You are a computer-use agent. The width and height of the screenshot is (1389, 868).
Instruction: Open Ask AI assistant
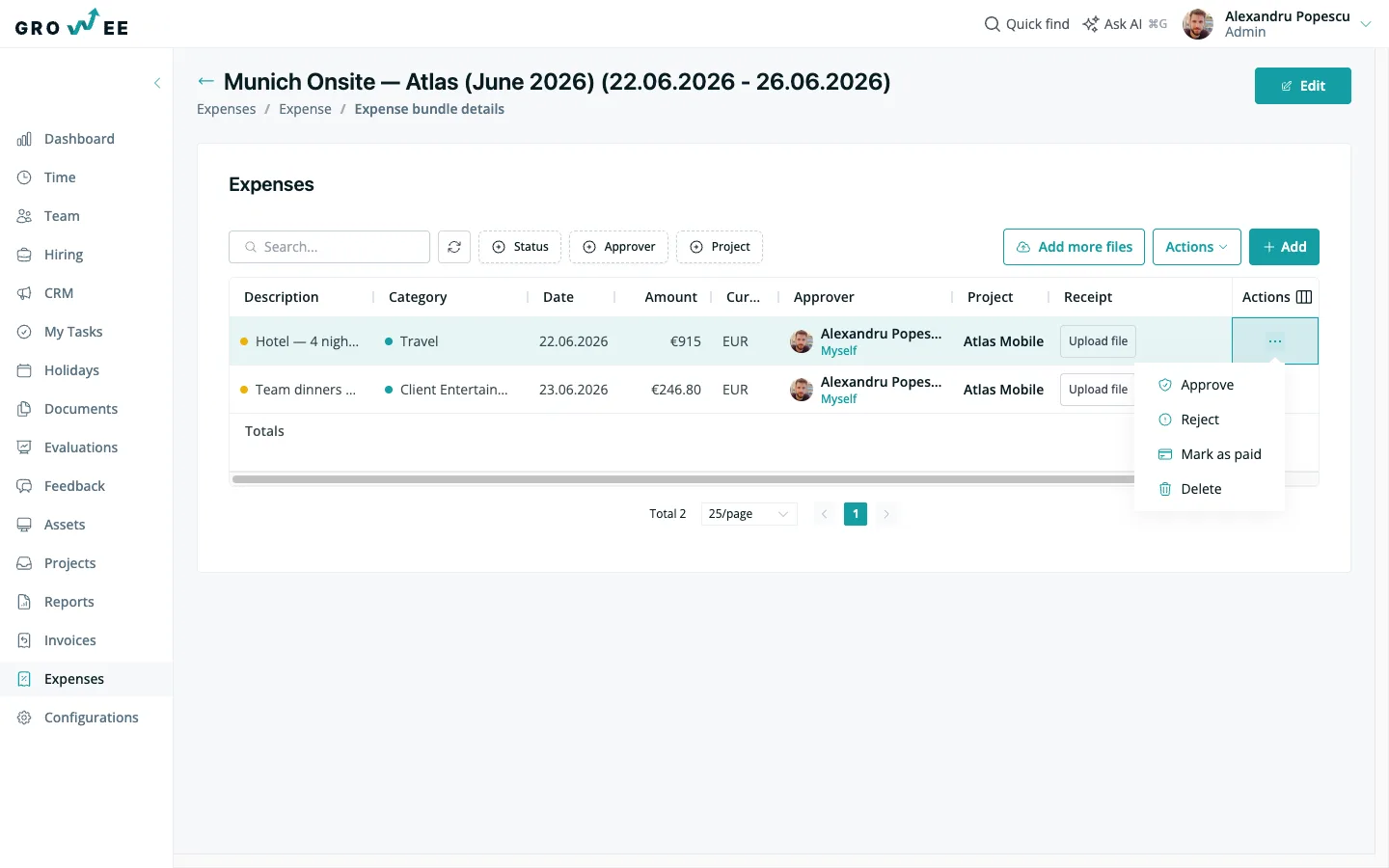pos(1124,24)
